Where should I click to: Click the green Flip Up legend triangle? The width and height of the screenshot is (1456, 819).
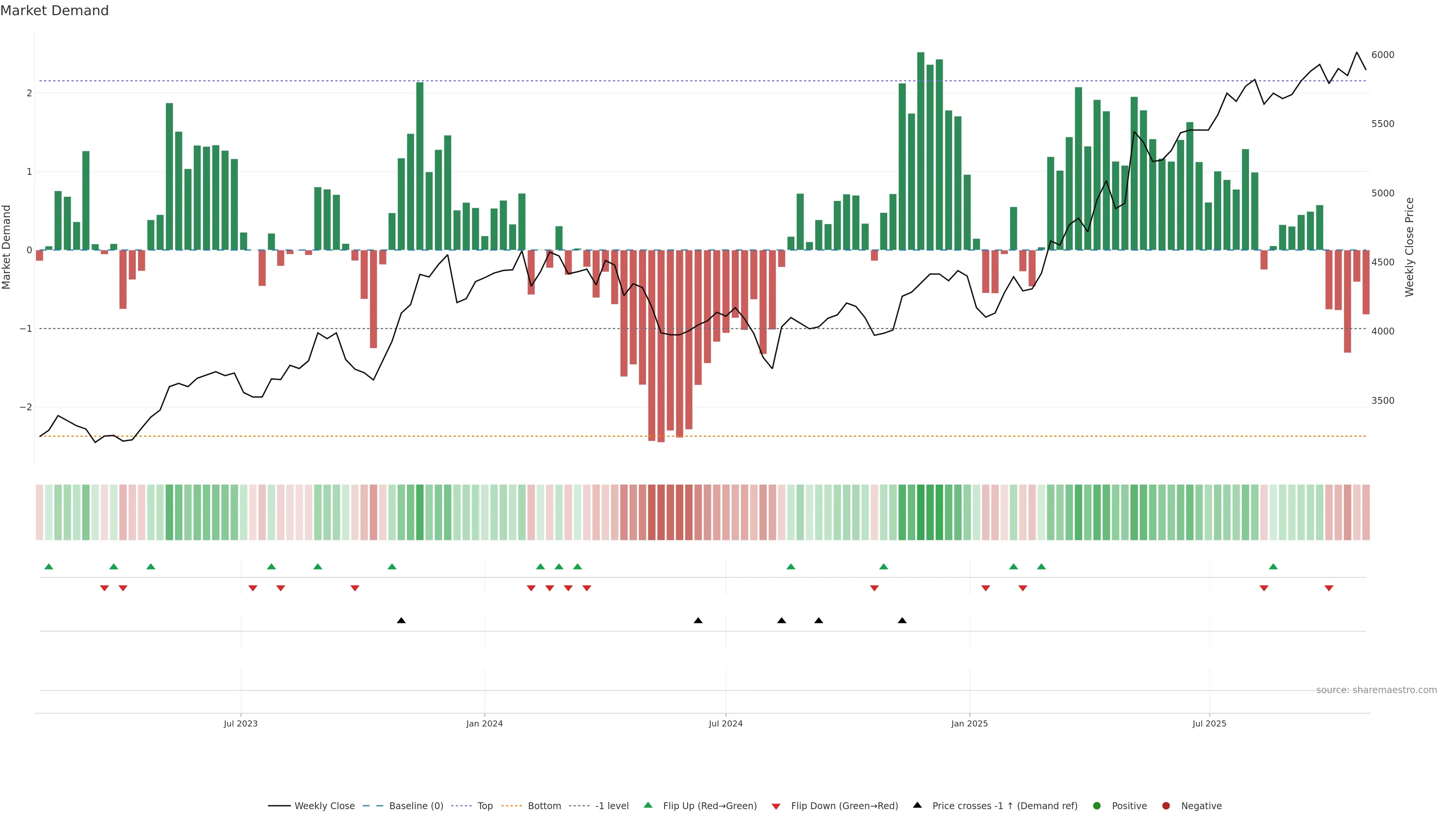648,805
